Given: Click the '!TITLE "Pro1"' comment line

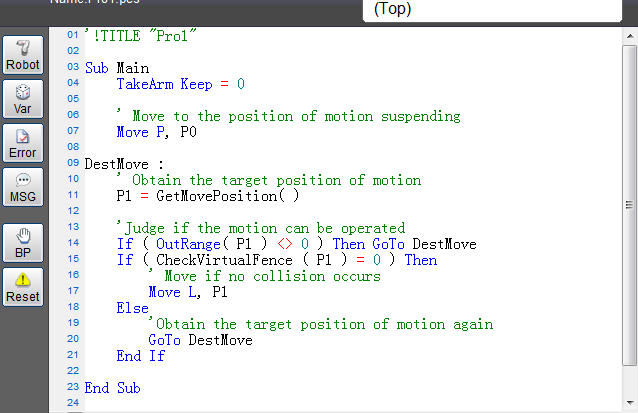Looking at the screenshot, I should click(x=146, y=36).
